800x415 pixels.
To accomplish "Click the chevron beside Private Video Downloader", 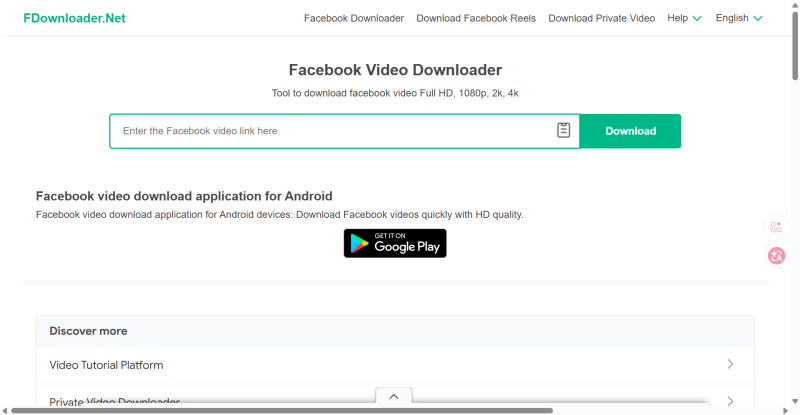I will point(730,401).
